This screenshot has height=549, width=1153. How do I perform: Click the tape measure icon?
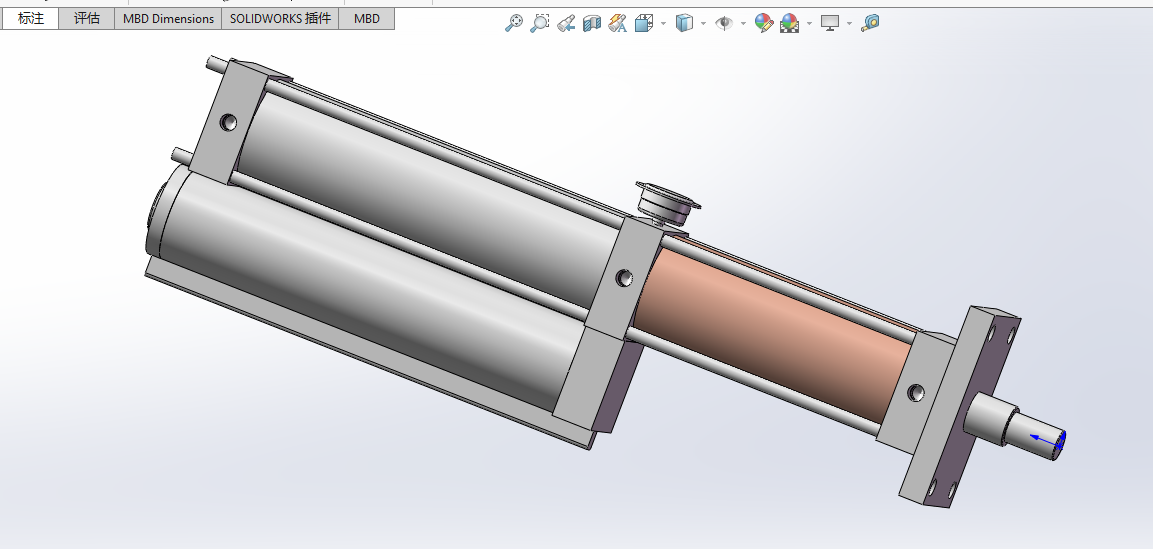(x=870, y=23)
